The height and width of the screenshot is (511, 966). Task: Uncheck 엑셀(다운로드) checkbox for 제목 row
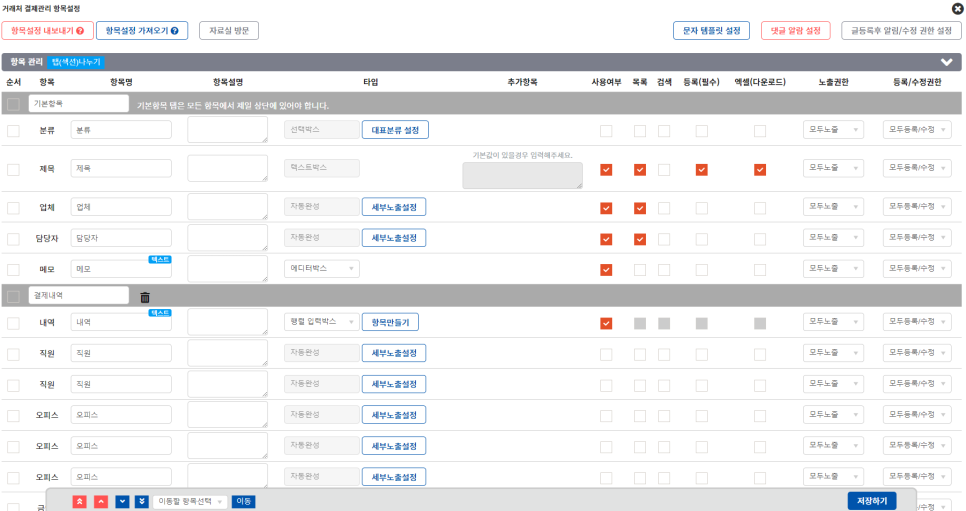point(760,170)
